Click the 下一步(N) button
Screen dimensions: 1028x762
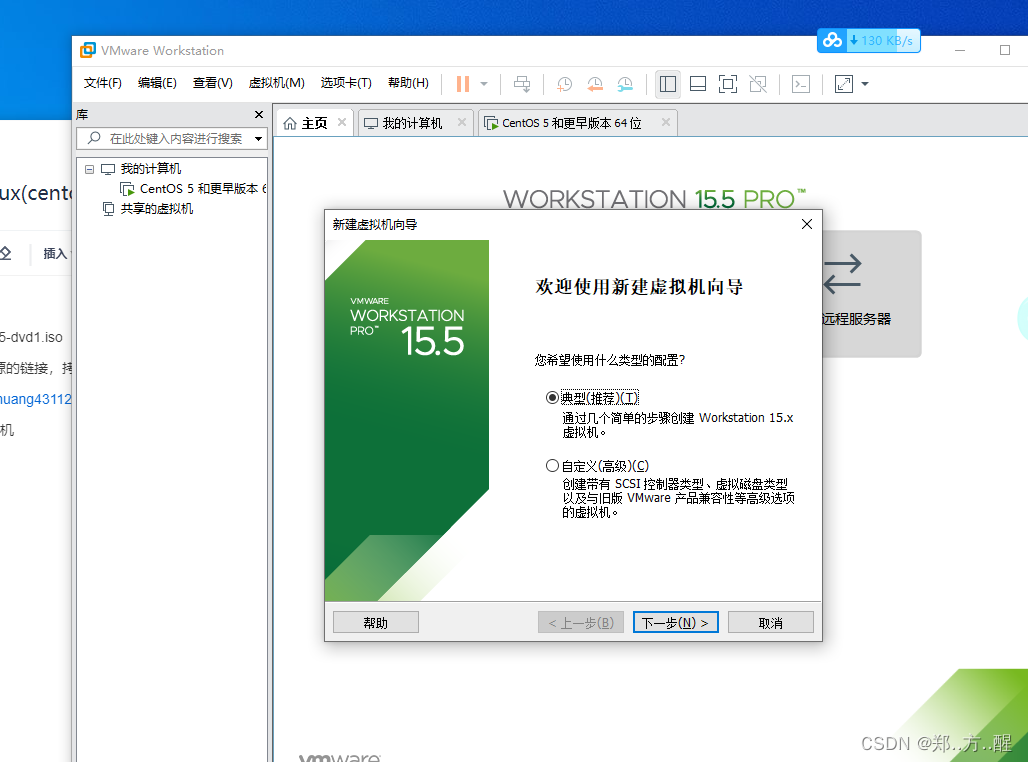point(675,621)
